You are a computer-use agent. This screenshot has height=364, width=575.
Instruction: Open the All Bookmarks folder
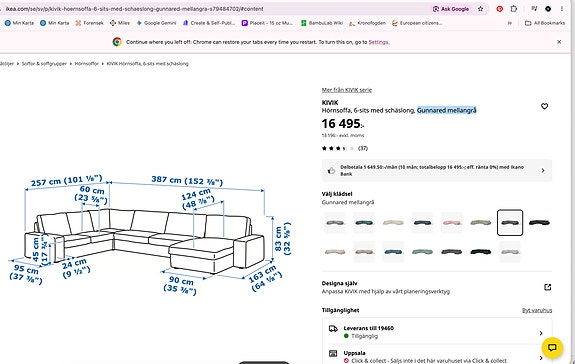click(545, 23)
